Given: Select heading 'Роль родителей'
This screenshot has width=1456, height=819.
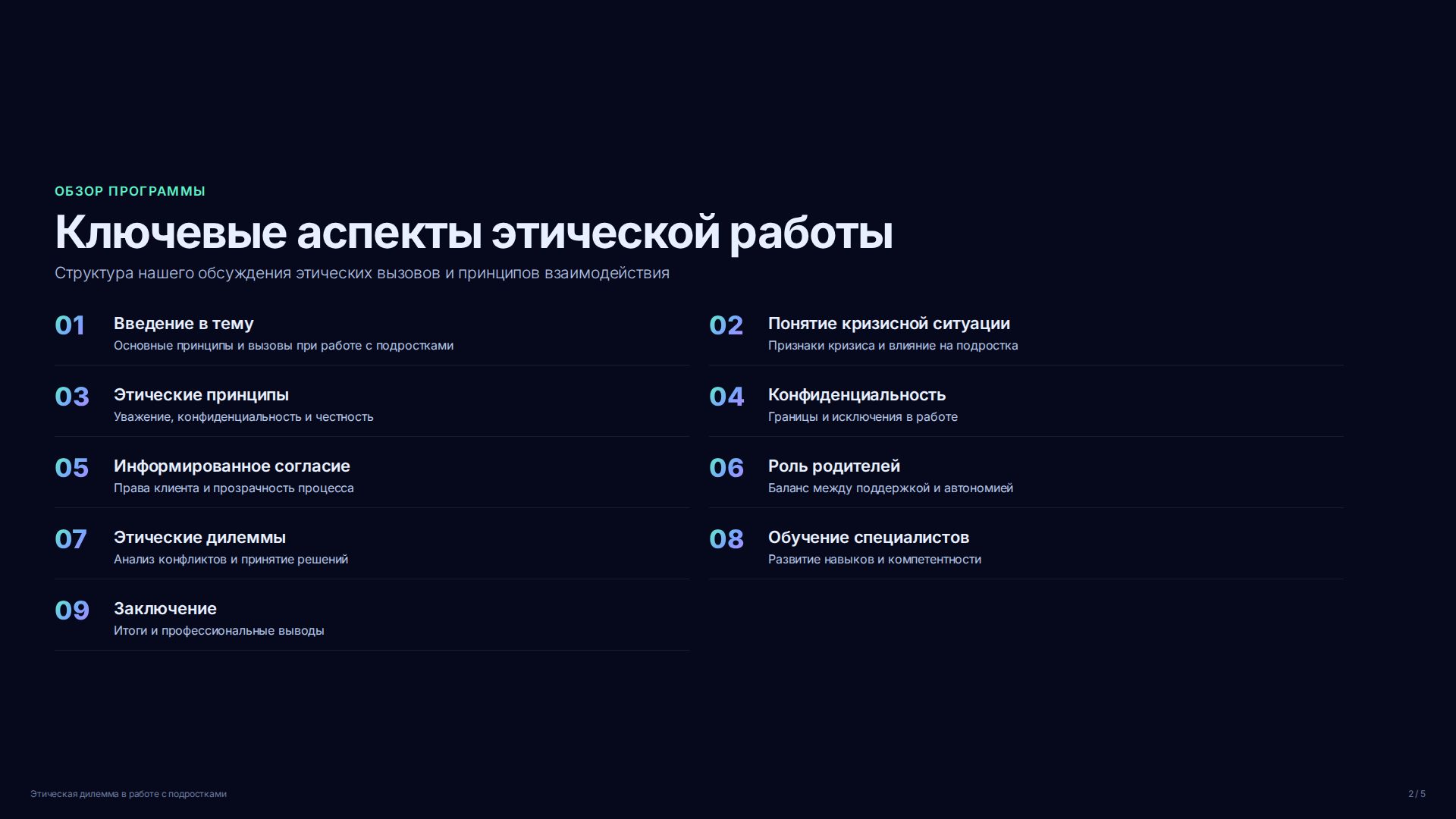Looking at the screenshot, I should pos(834,466).
